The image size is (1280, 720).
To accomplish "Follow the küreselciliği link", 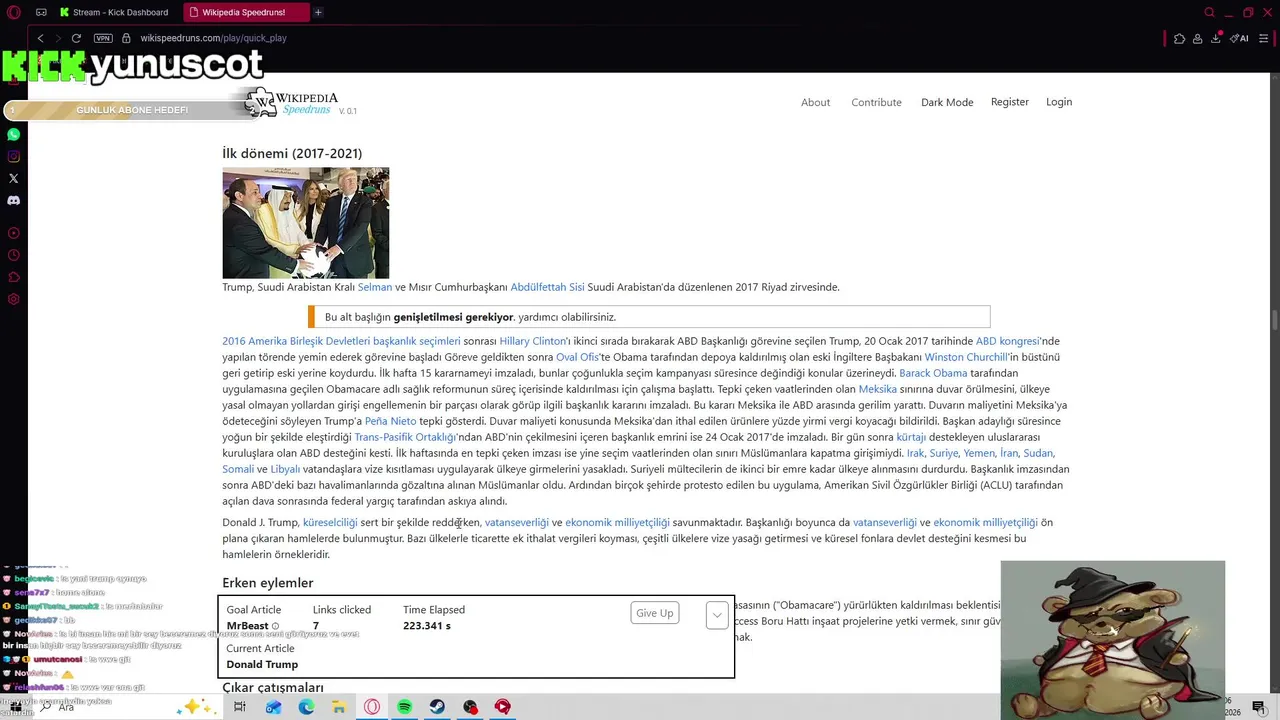I will [x=330, y=522].
